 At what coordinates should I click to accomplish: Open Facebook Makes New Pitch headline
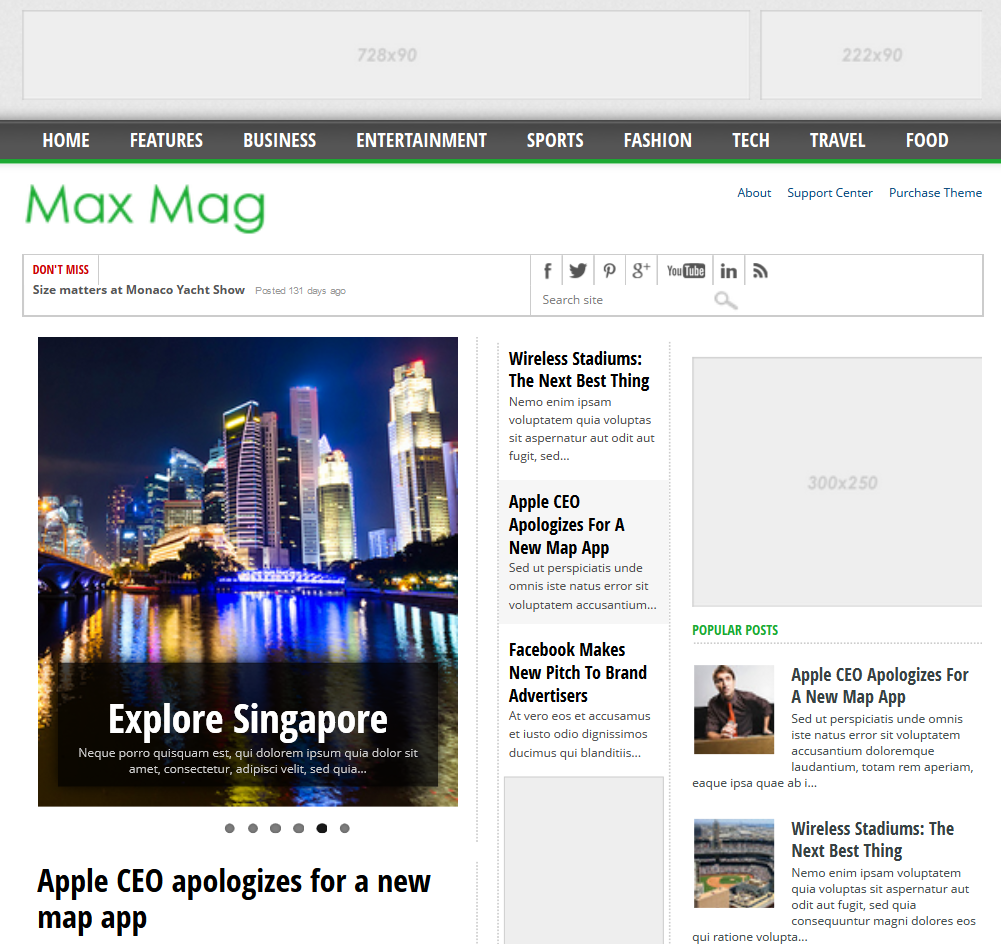click(x=578, y=673)
